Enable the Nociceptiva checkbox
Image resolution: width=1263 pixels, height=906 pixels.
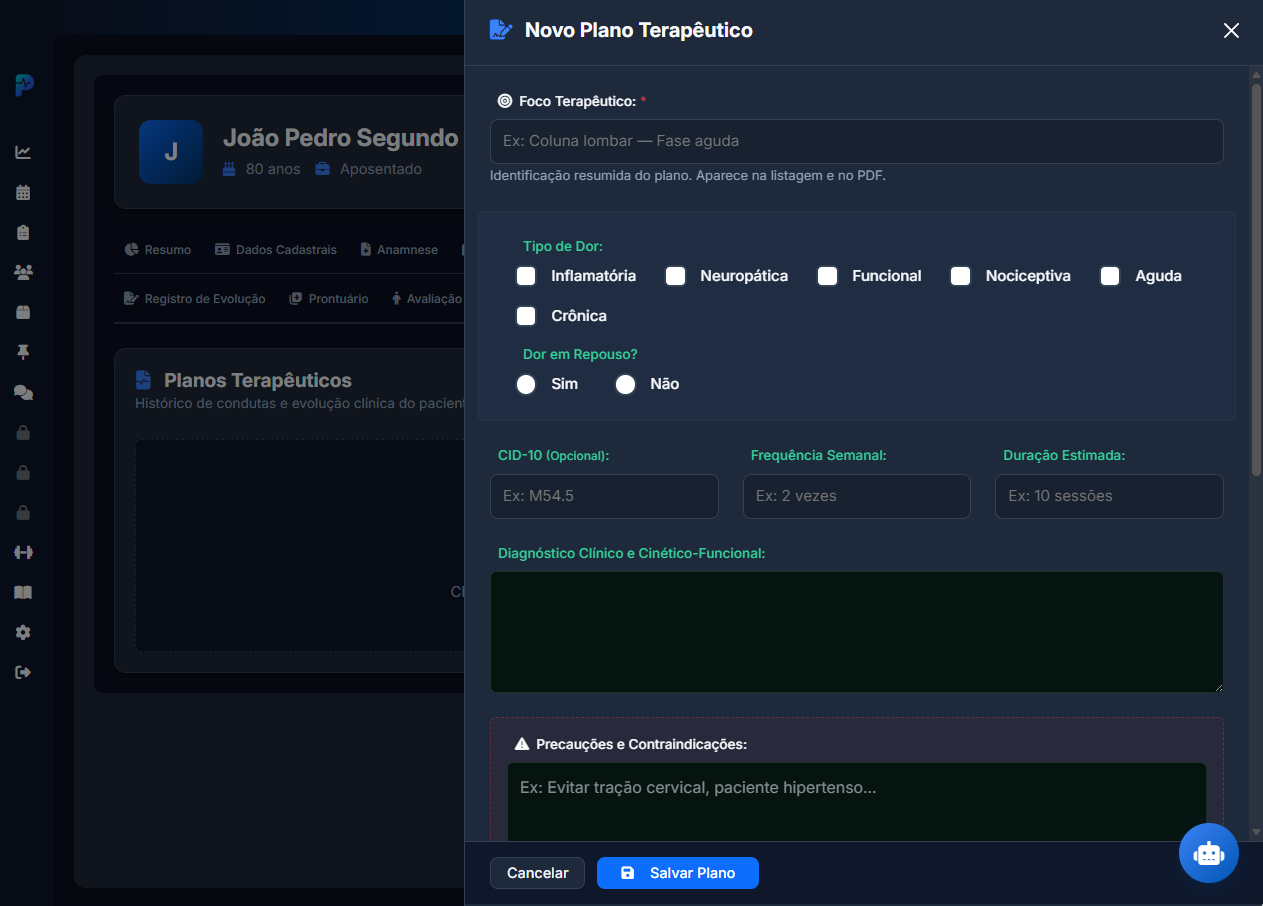pos(960,276)
